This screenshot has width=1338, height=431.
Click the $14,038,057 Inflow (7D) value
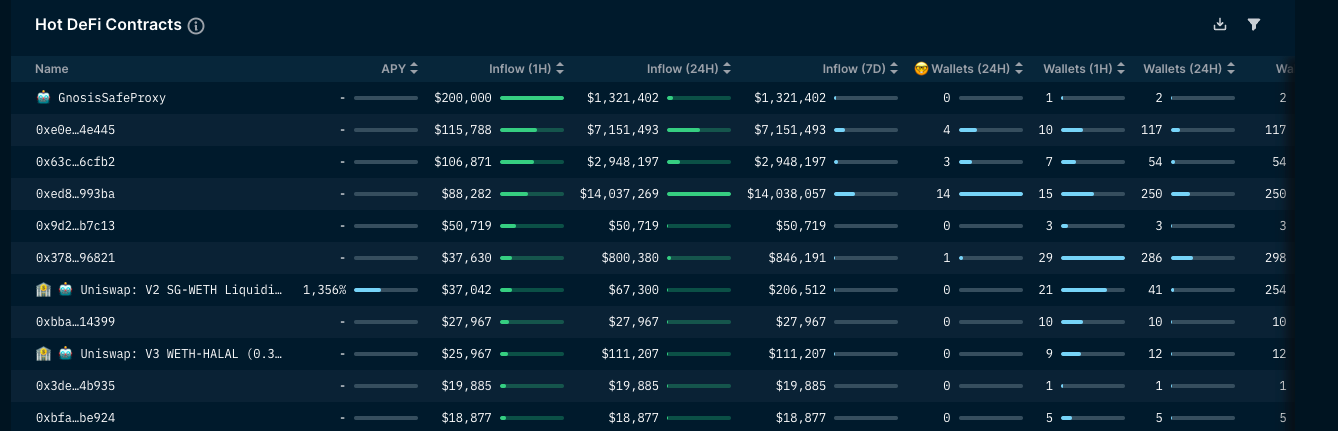[x=786, y=194]
